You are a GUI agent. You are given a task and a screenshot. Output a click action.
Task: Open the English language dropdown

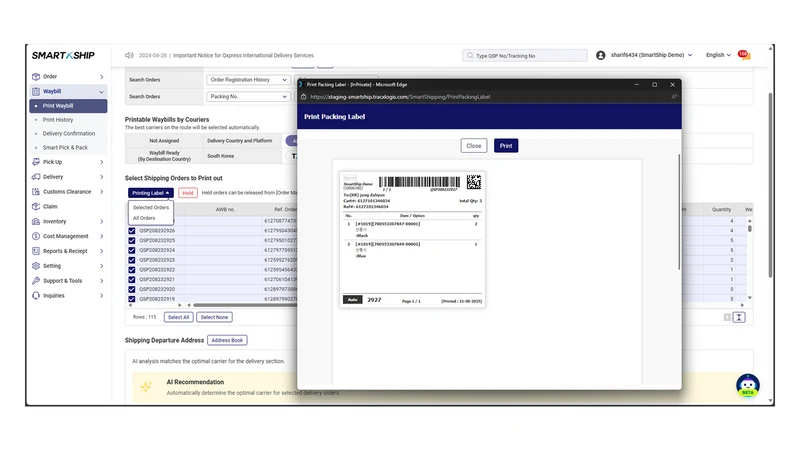(718, 55)
